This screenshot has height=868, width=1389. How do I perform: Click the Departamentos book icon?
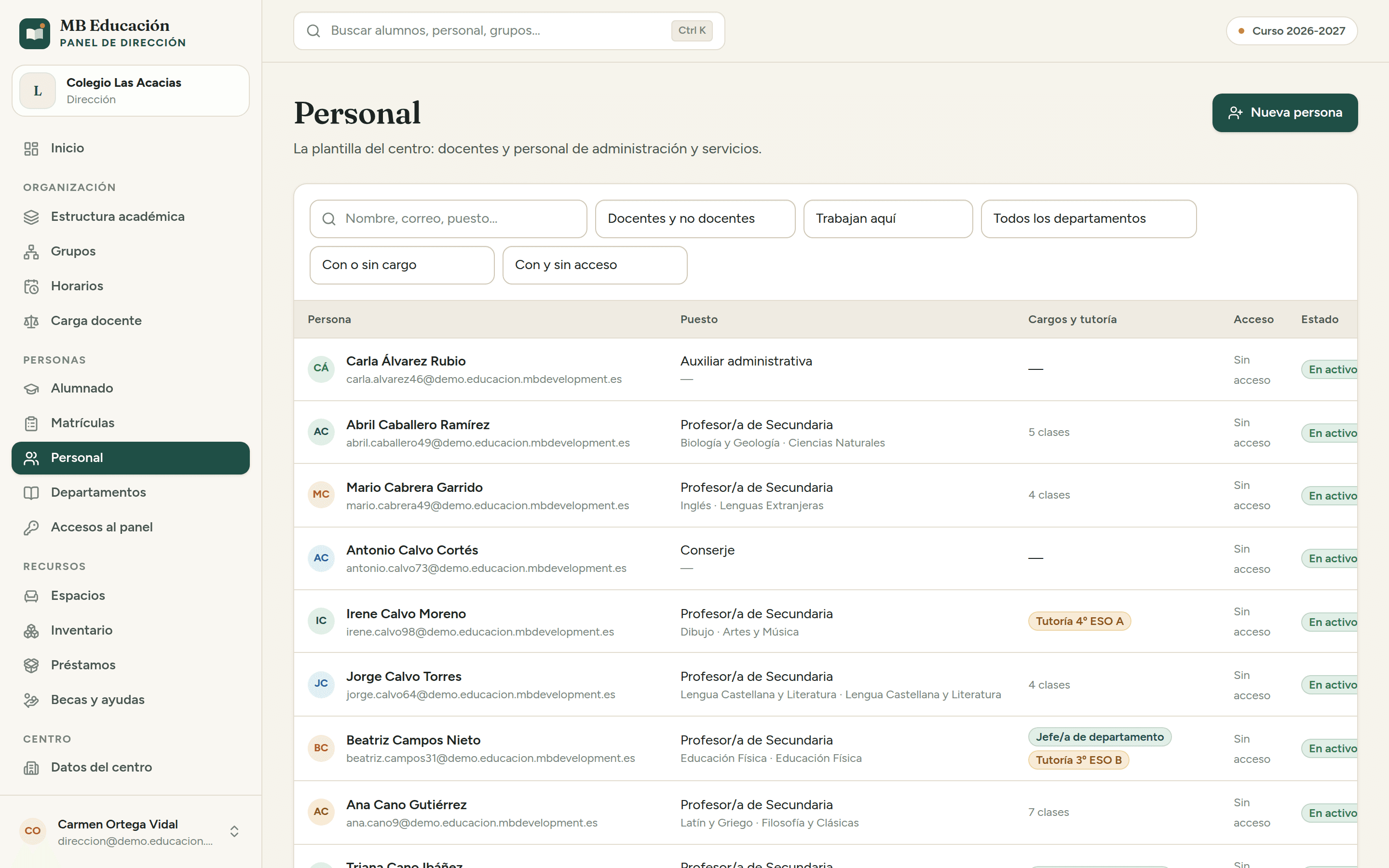pos(31,493)
